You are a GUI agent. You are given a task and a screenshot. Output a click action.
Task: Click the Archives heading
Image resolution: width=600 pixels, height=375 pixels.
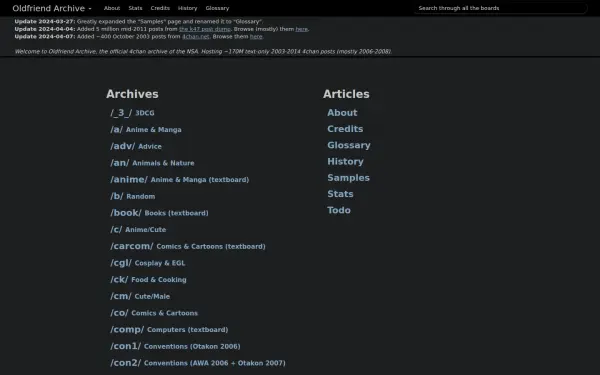click(x=132, y=94)
